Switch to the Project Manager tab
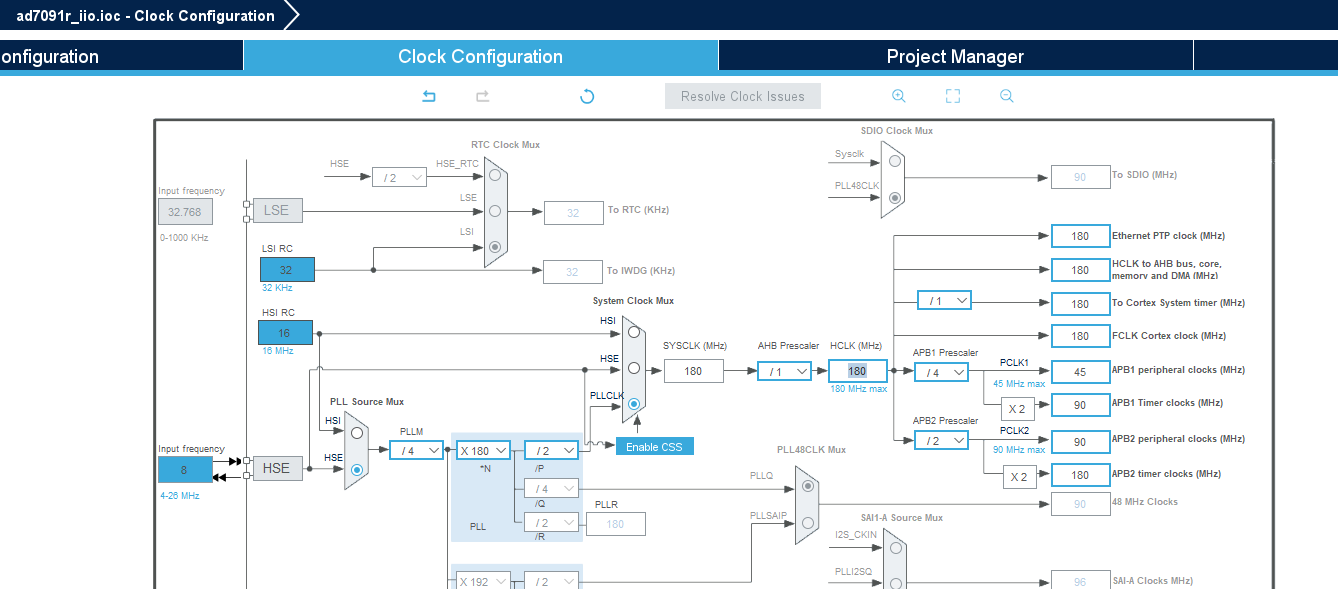Viewport: 1338px width, 589px height. click(955, 56)
